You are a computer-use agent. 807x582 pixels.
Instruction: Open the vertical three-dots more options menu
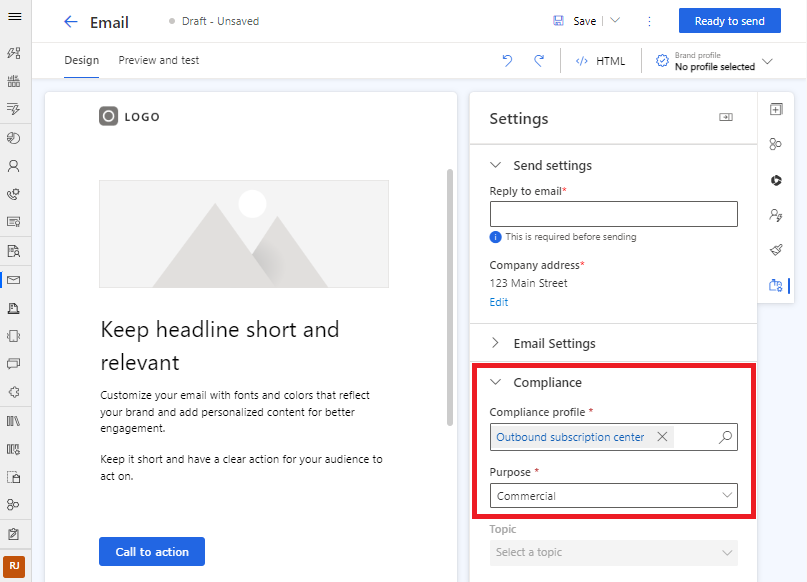[649, 21]
